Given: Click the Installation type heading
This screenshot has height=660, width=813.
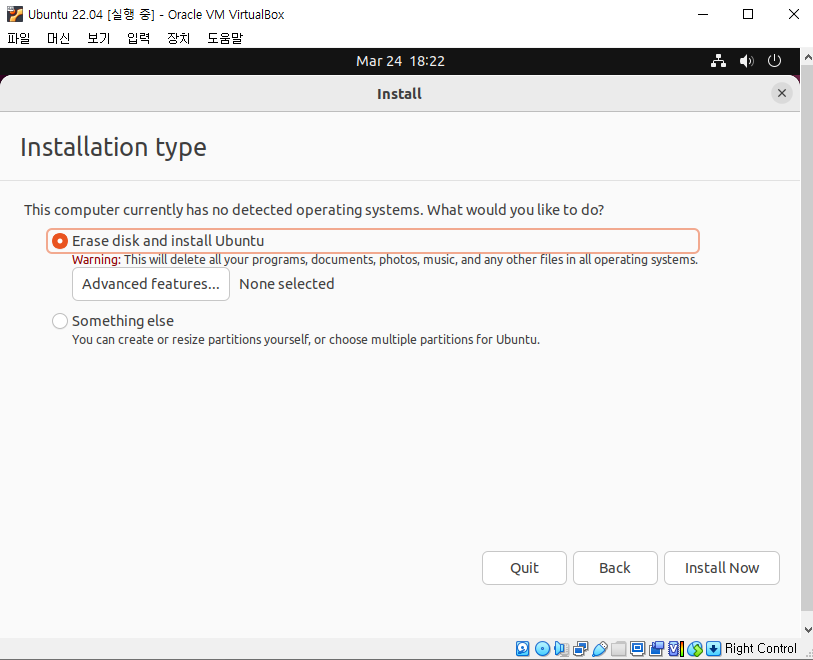Looking at the screenshot, I should [x=113, y=147].
